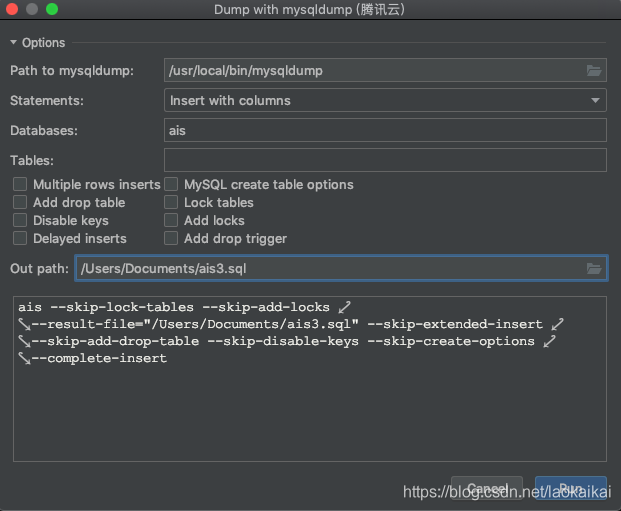Screen dimensions: 621x511
Task: Close the dialog with red window button
Action: coord(12,9)
